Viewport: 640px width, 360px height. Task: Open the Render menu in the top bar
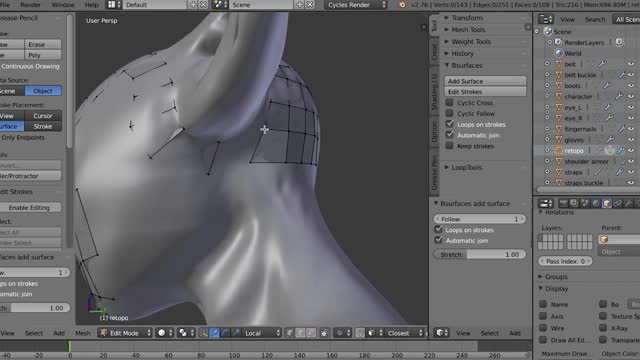pyautogui.click(x=31, y=5)
